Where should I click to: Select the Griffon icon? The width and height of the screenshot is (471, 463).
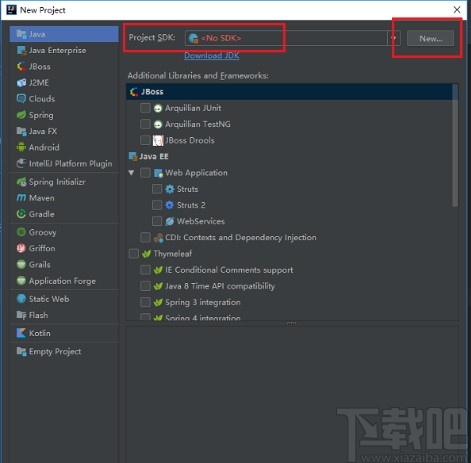[21, 248]
